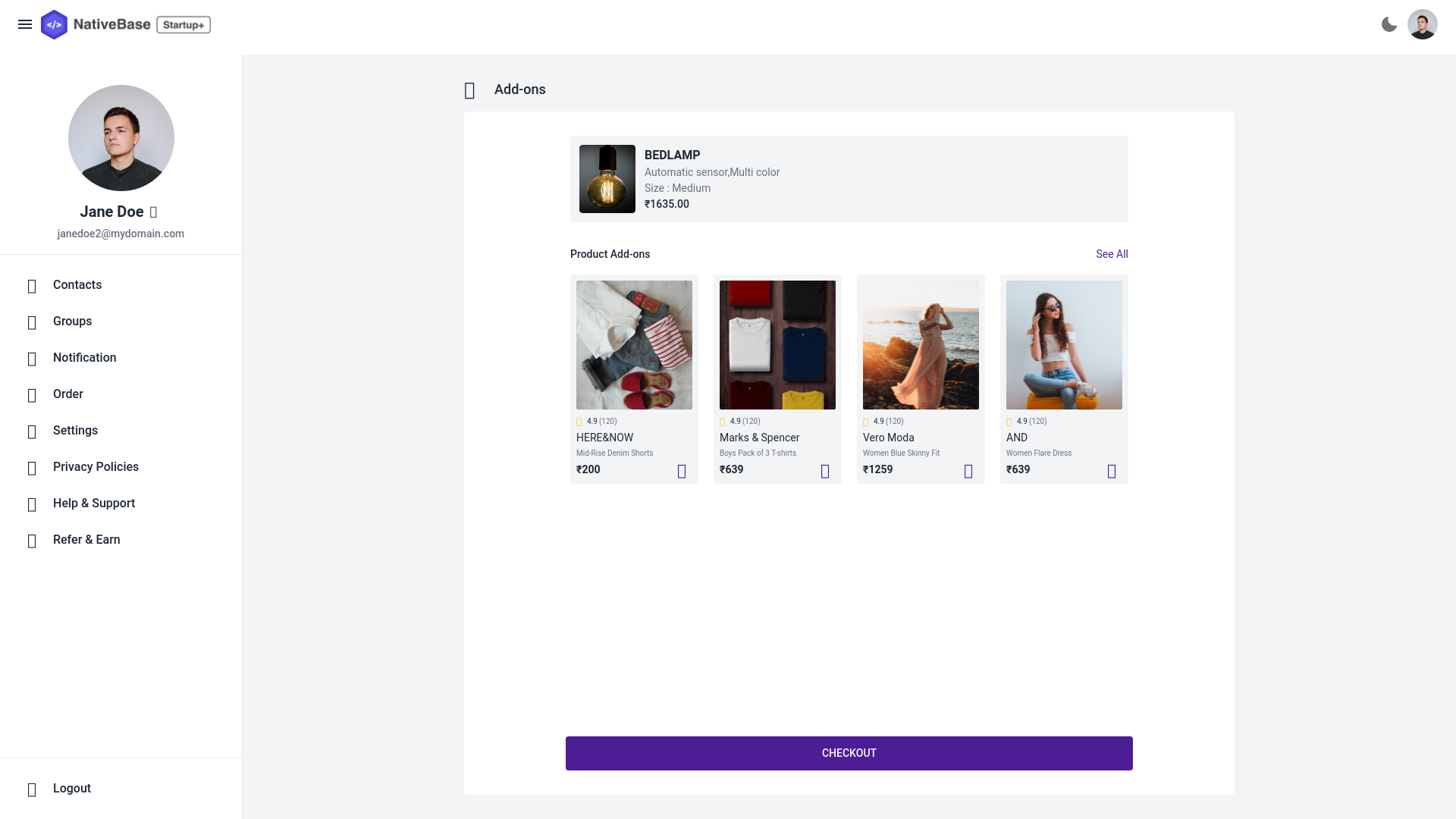Viewport: 1456px width, 819px height.
Task: Click star rating icon on AND card
Action: [1009, 422]
